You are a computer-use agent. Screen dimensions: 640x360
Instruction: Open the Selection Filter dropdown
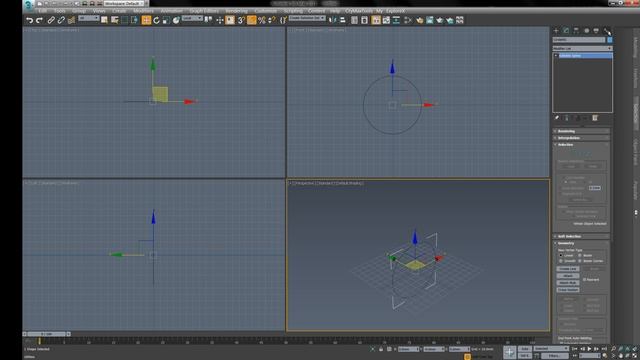89,18
